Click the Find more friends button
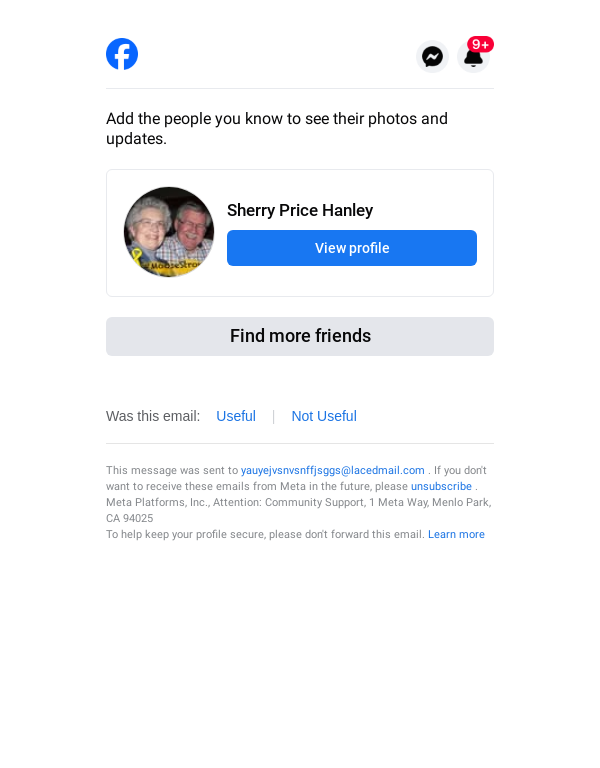This screenshot has height=768, width=600. point(300,336)
